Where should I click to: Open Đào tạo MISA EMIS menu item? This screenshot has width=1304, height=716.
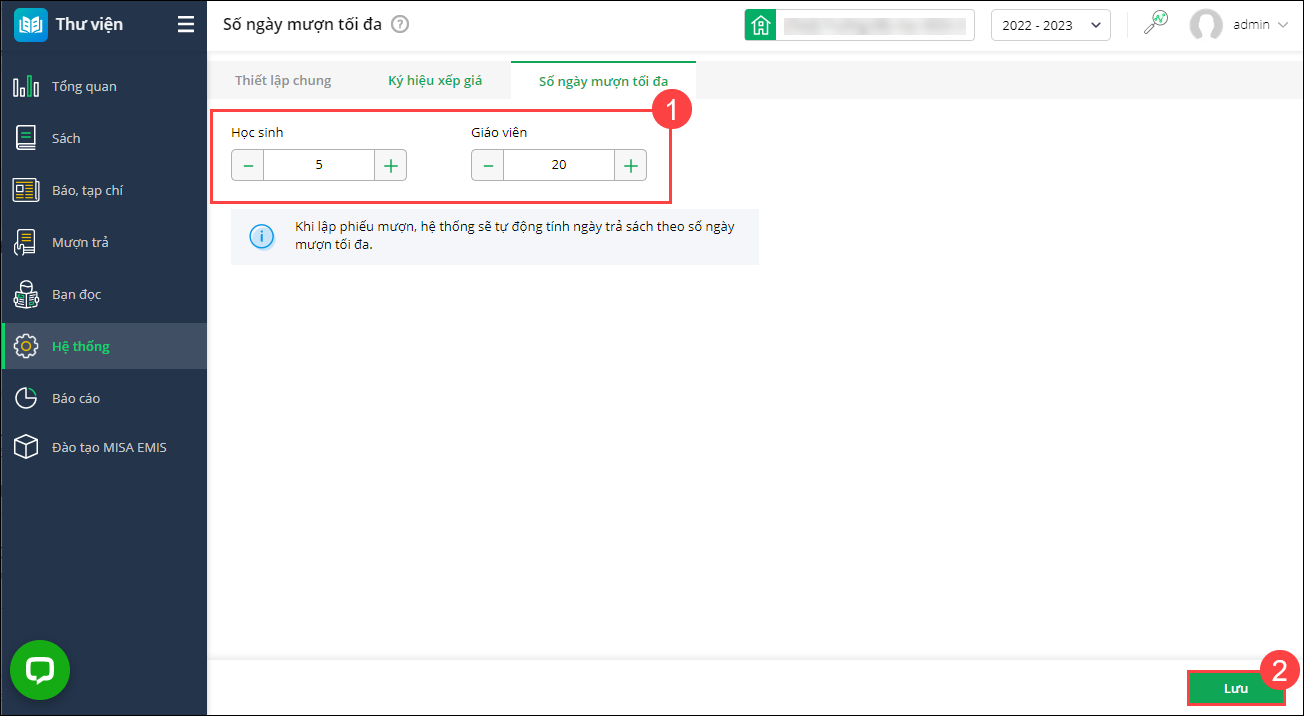[x=104, y=447]
